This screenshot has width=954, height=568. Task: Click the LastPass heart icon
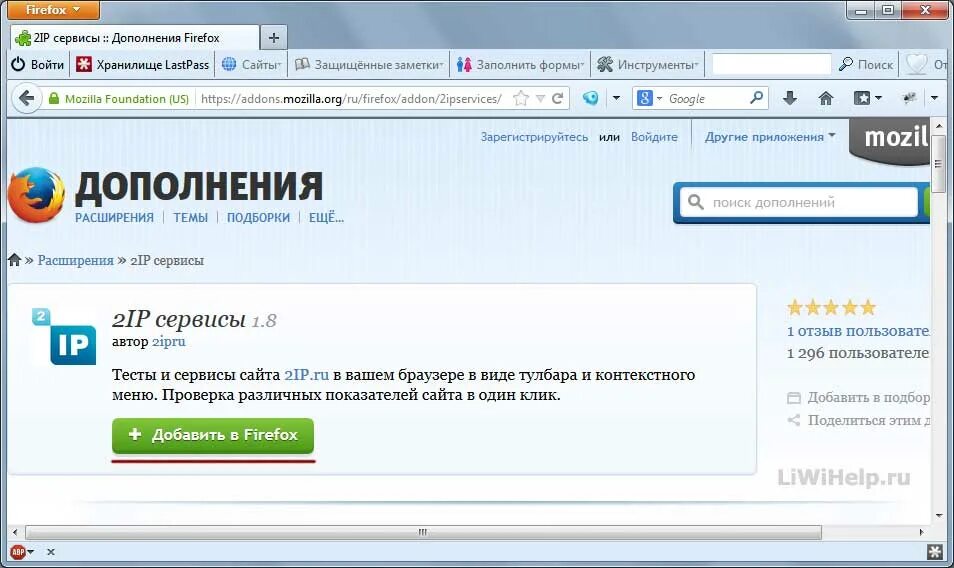pyautogui.click(x=916, y=64)
